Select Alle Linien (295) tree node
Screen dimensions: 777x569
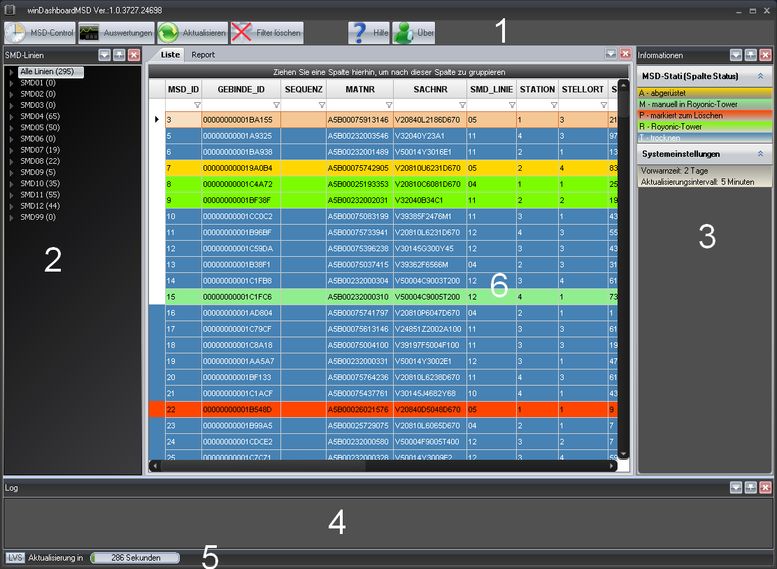[51, 72]
